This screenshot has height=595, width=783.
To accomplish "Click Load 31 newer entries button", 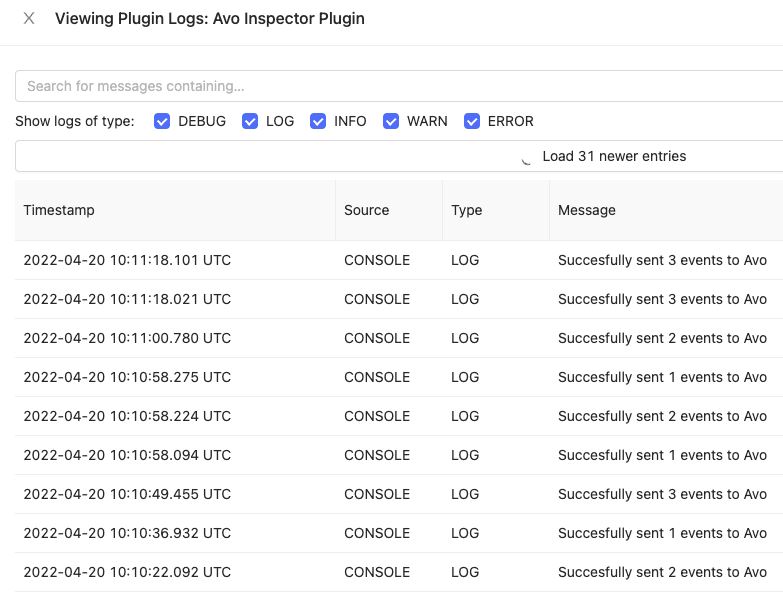I will pyautogui.click(x=613, y=156).
